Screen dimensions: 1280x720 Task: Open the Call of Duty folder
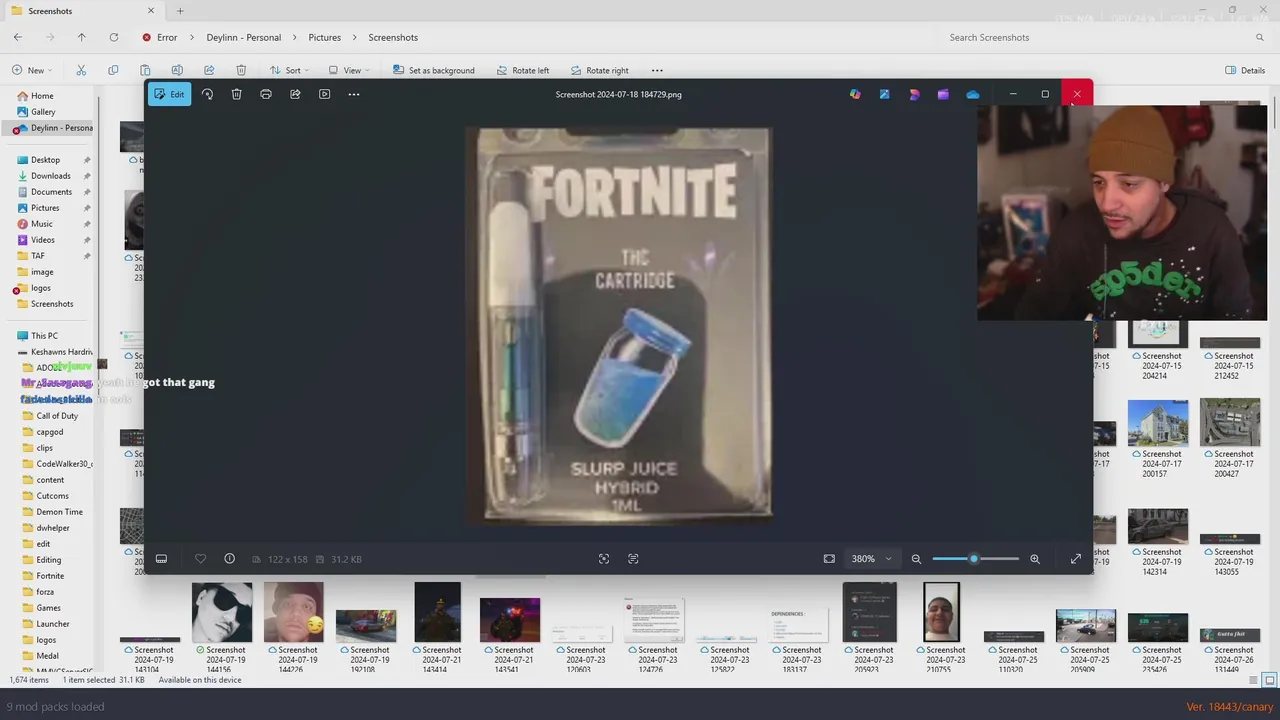click(x=57, y=416)
